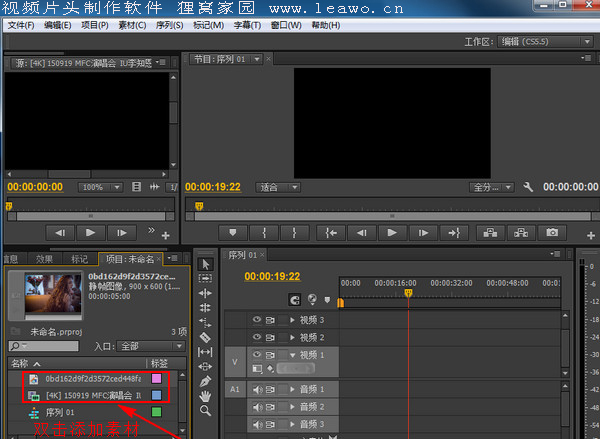Open button editor plus in source monitor
600x439 pixels.
tap(165, 235)
